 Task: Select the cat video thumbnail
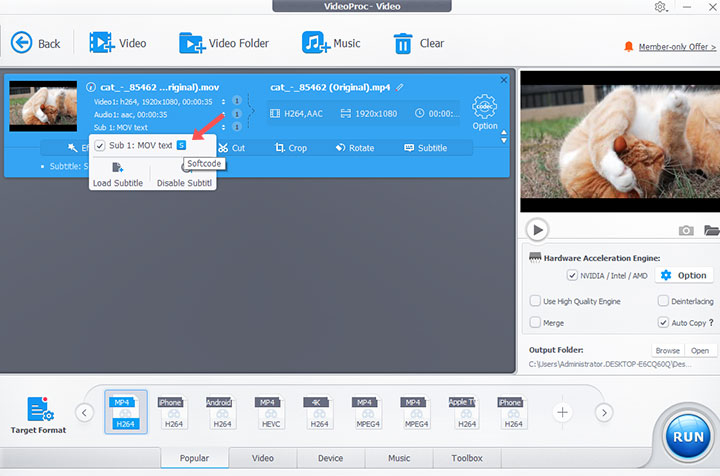click(43, 106)
